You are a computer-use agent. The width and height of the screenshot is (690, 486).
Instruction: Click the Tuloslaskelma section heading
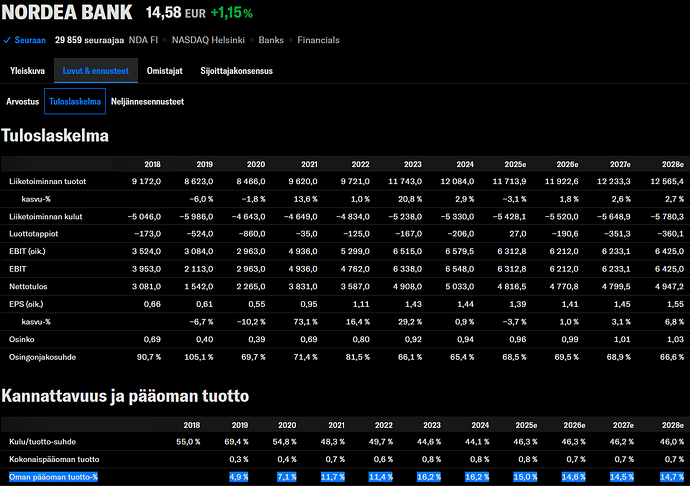pos(55,136)
